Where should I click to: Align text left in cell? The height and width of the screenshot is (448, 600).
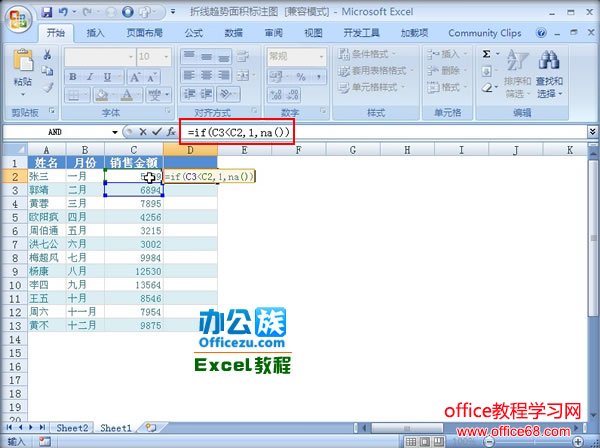pyautogui.click(x=189, y=75)
